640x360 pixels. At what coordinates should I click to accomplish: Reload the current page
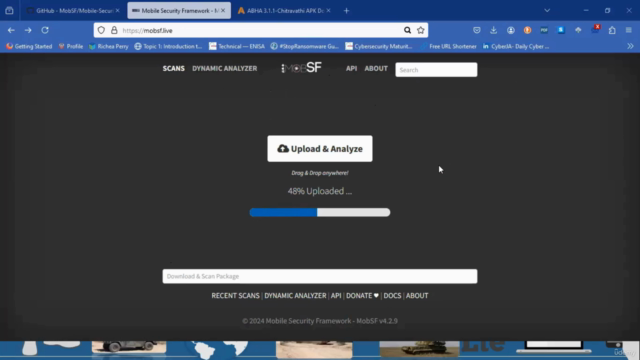tap(45, 30)
